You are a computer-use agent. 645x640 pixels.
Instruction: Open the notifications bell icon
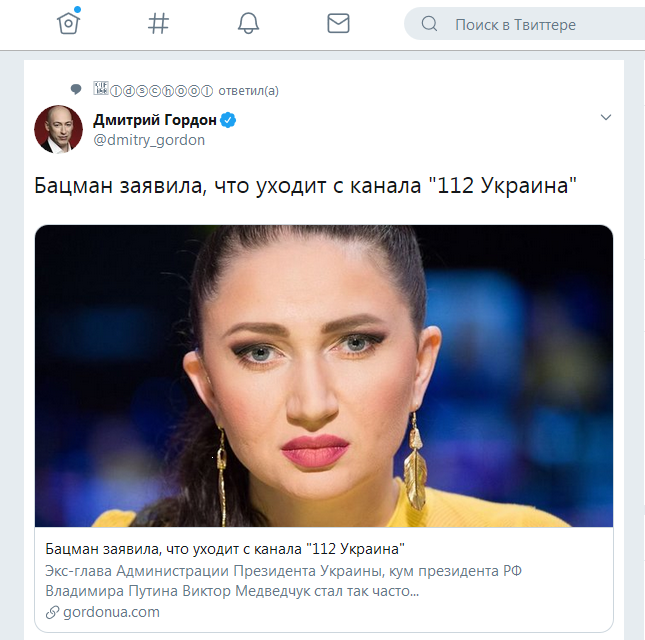pyautogui.click(x=248, y=23)
